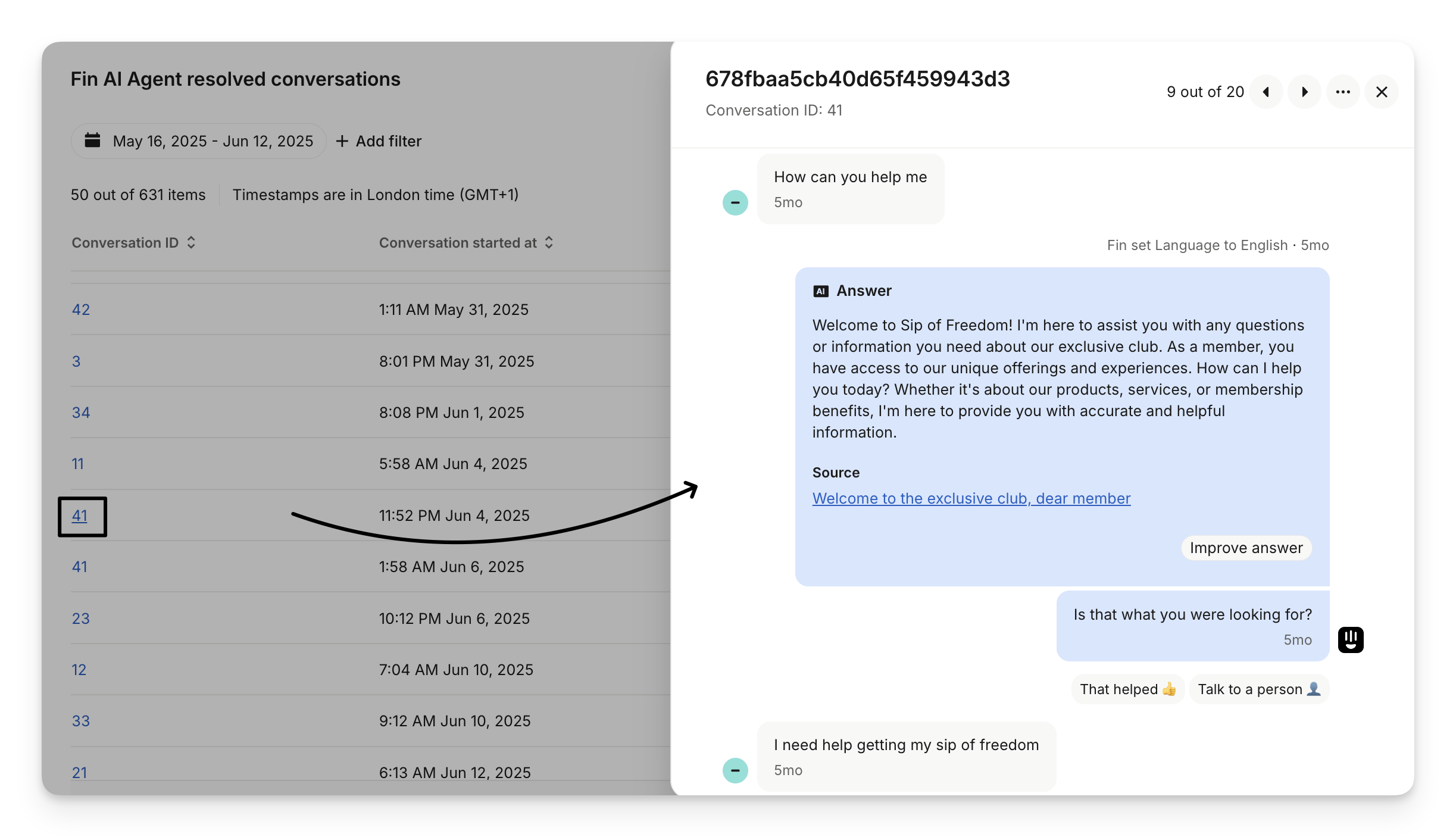Open 'Welcome to the exclusive club' source link
Screen dimensions: 1456x837
(971, 498)
